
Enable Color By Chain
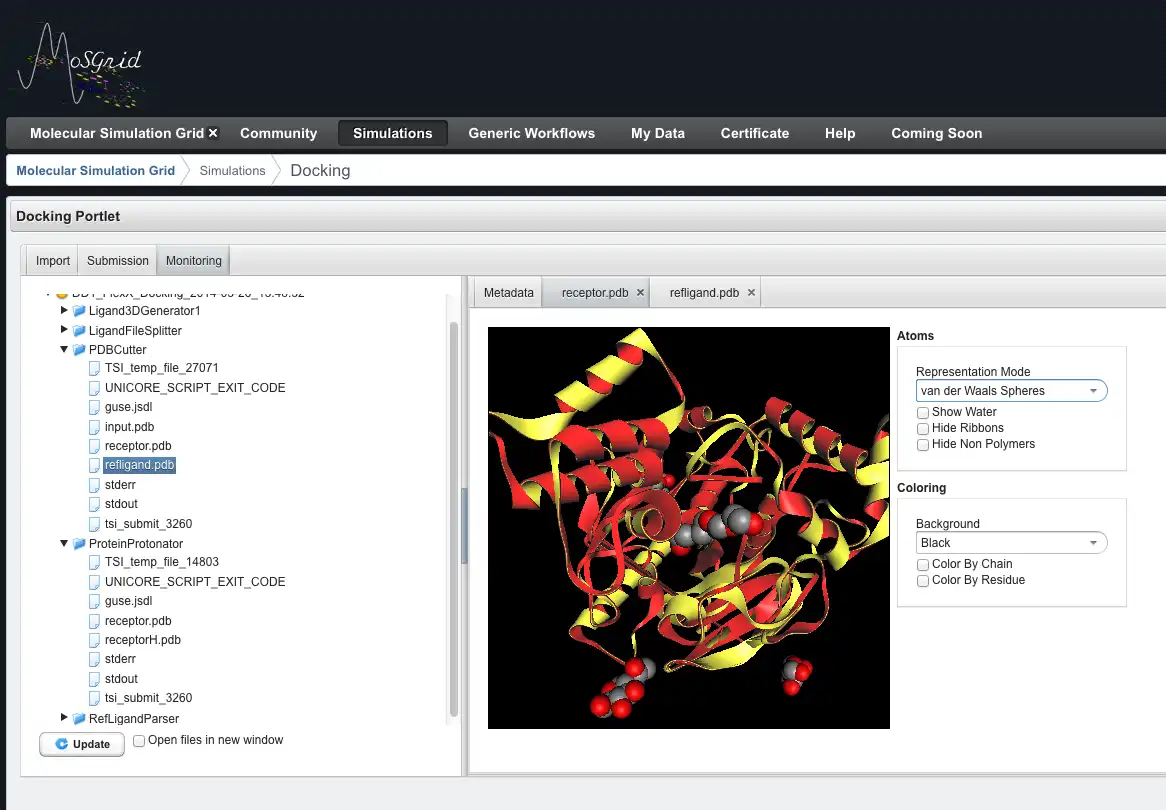[923, 565]
